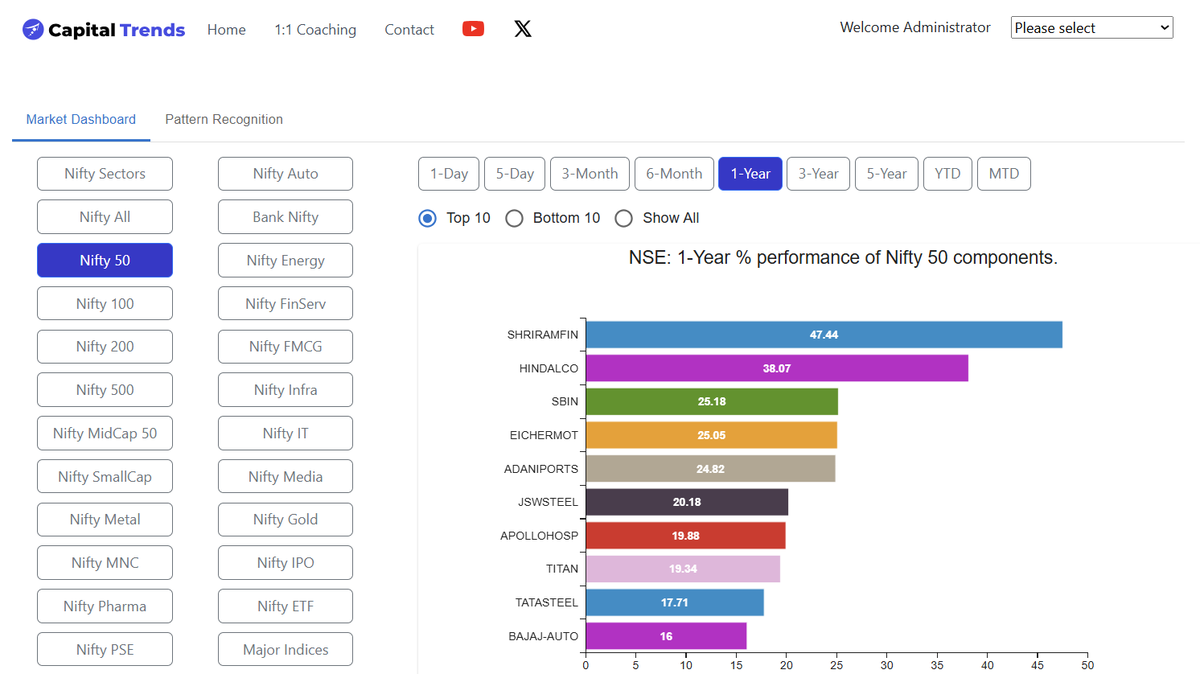
Task: Select the Bank Nifty button
Action: point(285,217)
